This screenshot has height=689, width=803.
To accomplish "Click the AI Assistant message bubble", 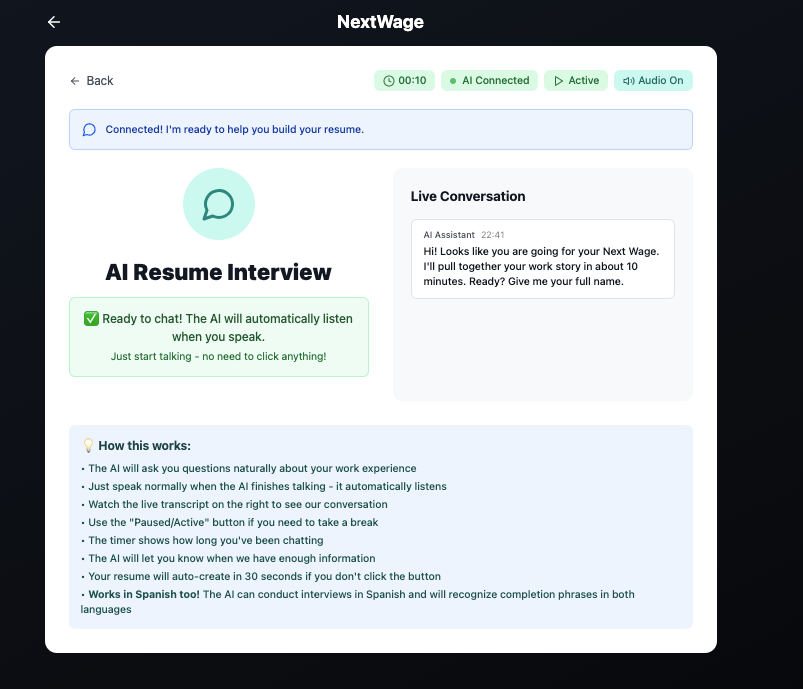I will (x=543, y=259).
